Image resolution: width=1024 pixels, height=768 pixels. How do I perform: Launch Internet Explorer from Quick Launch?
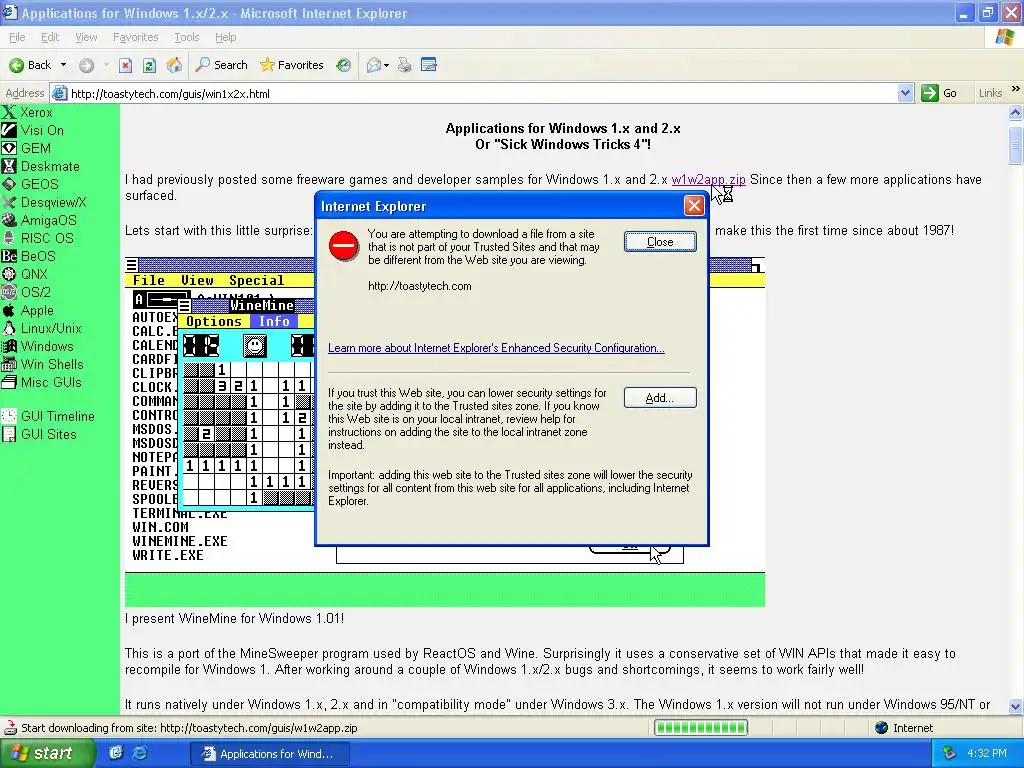click(140, 753)
